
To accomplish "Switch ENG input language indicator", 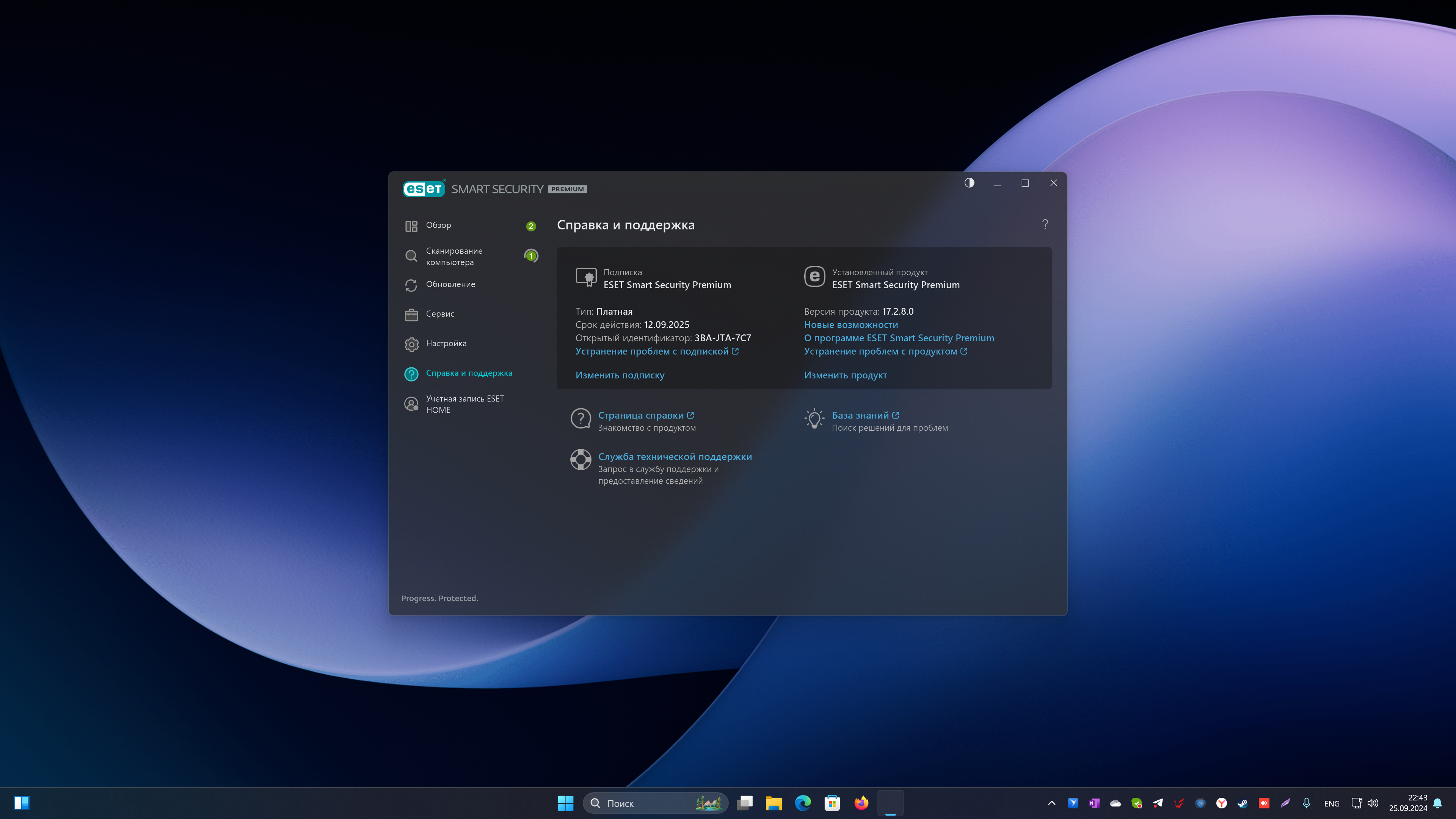I will (x=1332, y=803).
